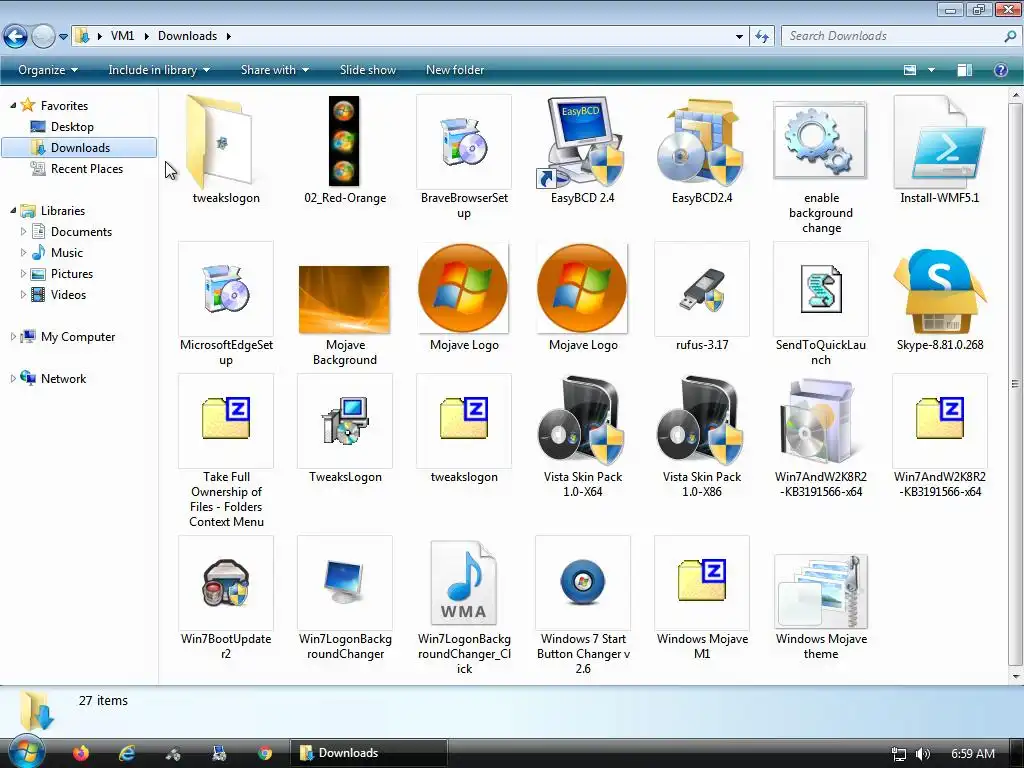Viewport: 1024px width, 768px height.
Task: Select the Mojave Background image thumbnail
Action: coord(344,300)
